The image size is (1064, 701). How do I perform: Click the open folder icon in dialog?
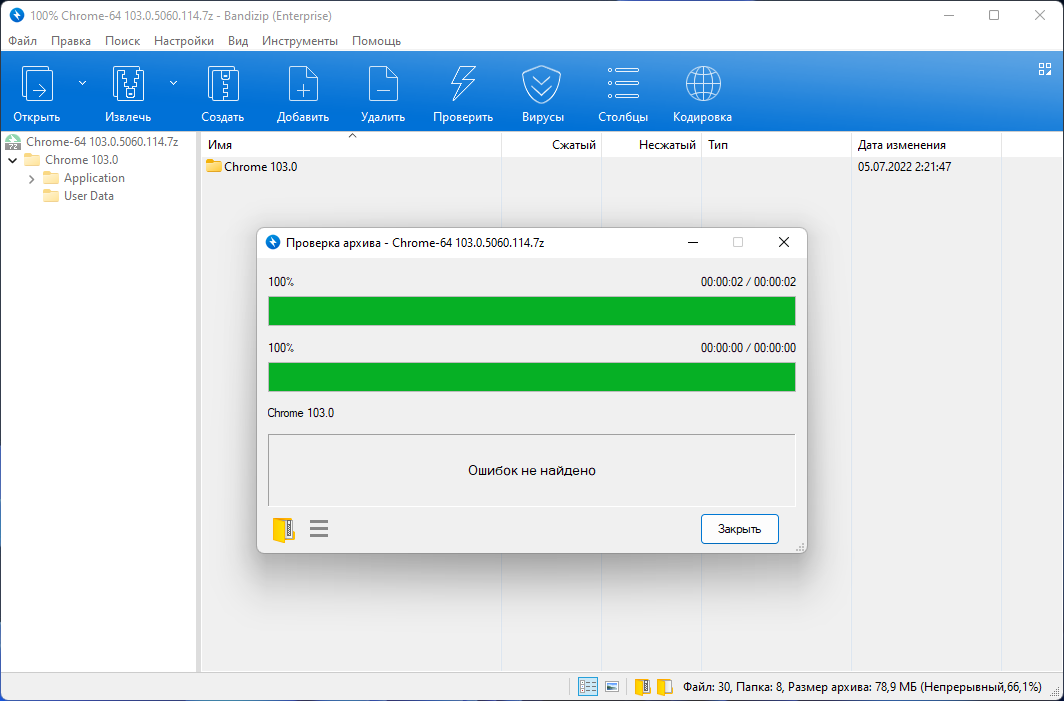(284, 529)
